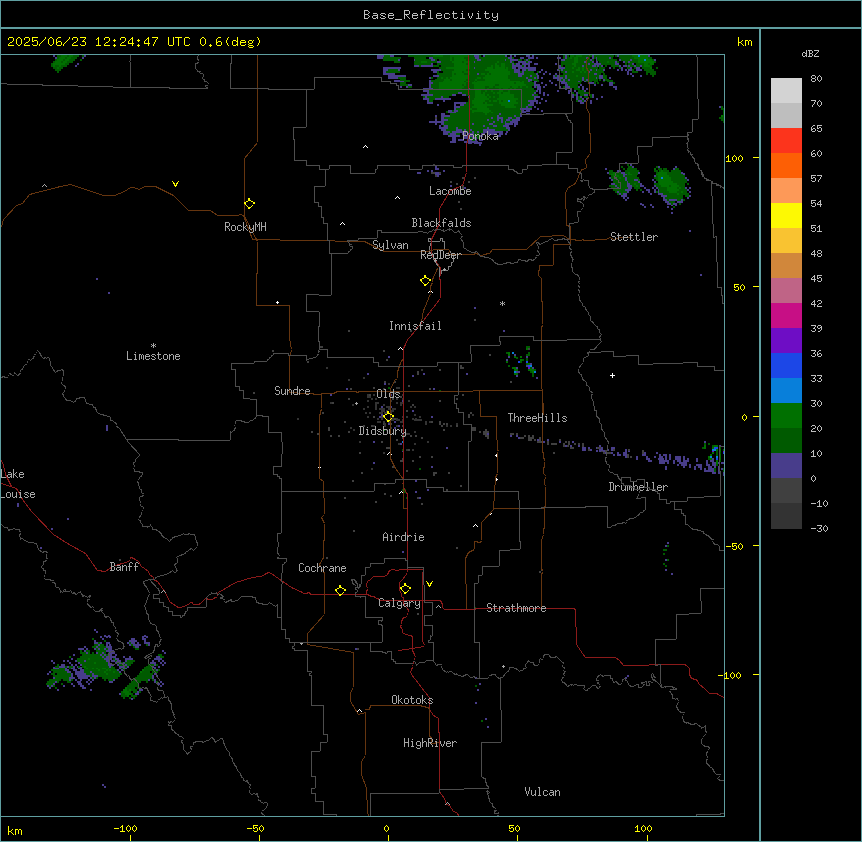
Task: Click the green storm cell northeast of Stettler
Action: coord(671,184)
